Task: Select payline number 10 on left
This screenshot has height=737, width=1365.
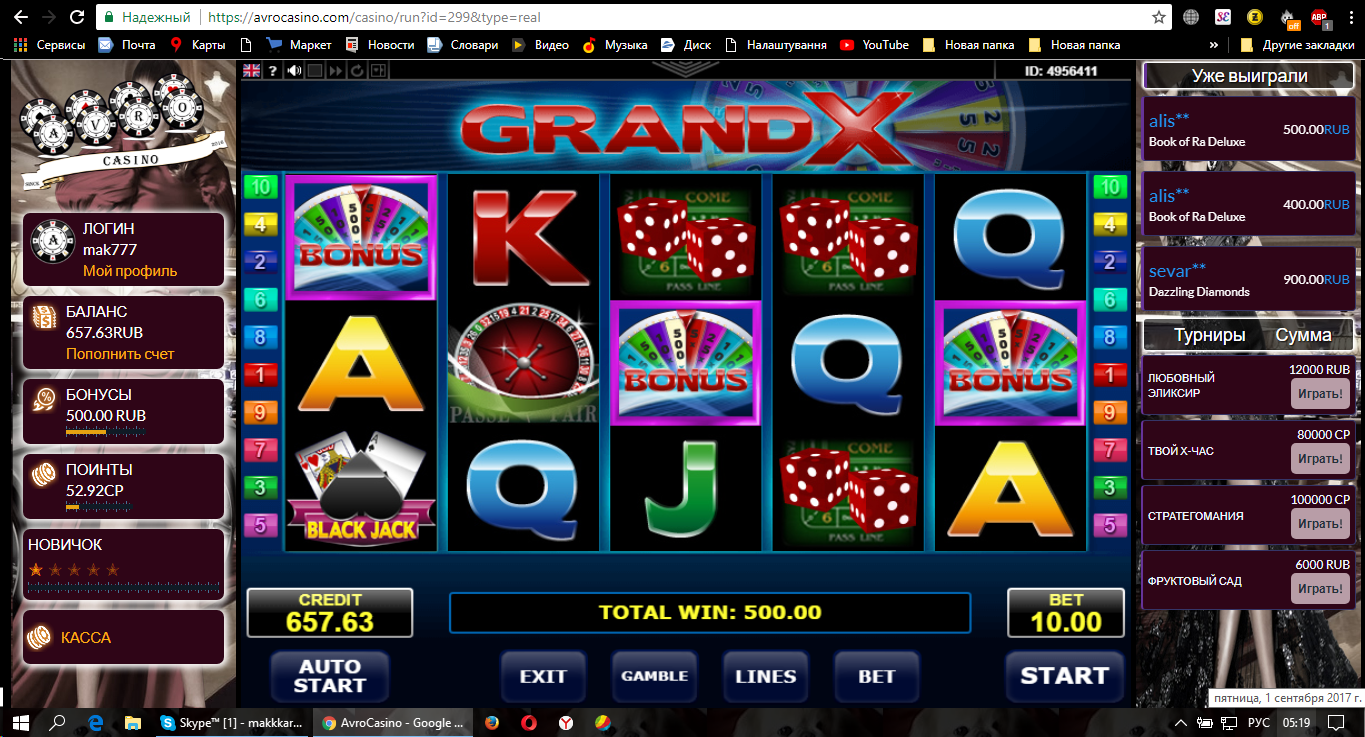Action: [x=260, y=187]
